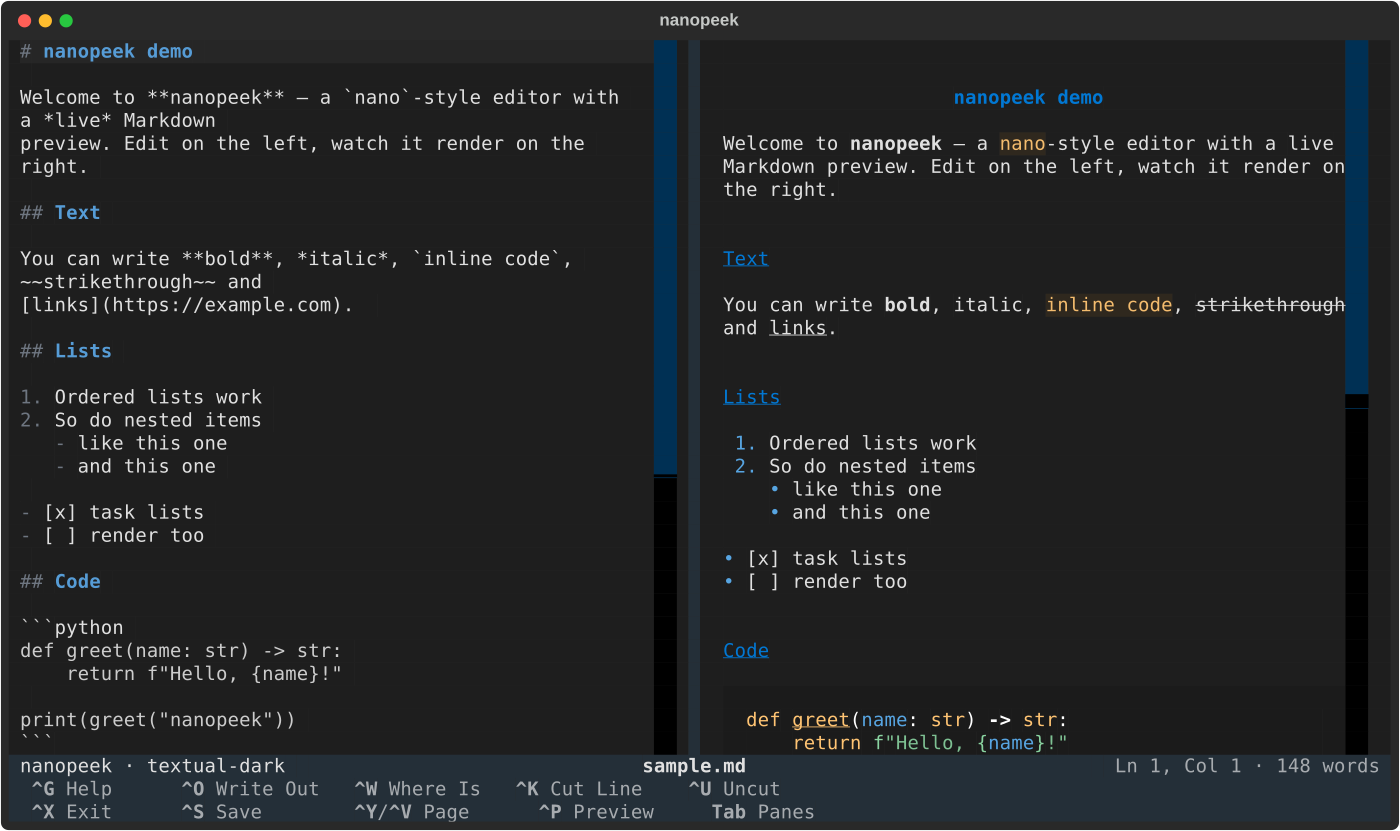Click '[ ] render too' line in editor

[x=112, y=535]
